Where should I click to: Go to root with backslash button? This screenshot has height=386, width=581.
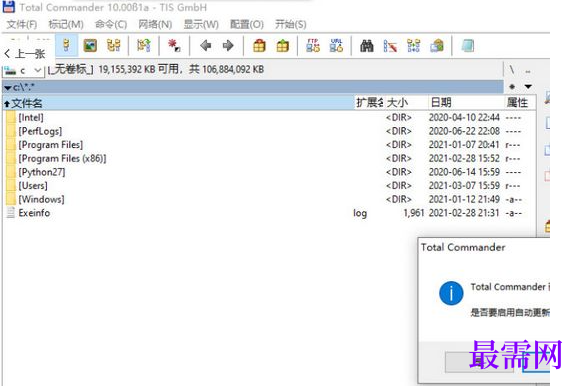[512, 70]
